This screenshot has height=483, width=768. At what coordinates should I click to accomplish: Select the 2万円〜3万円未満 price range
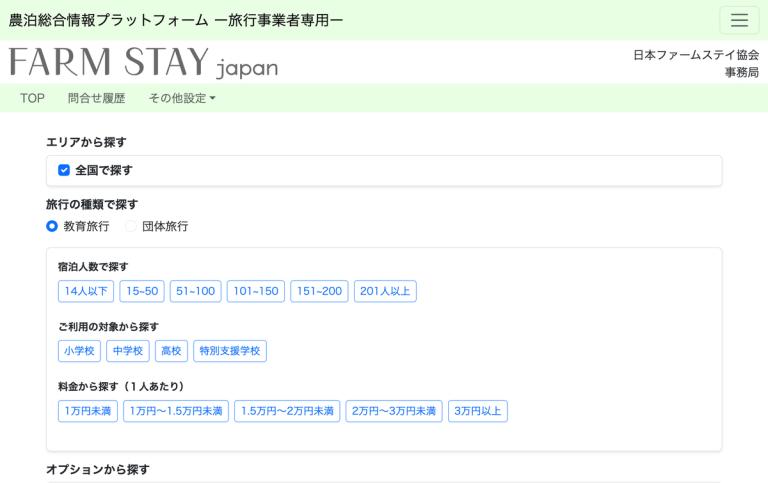coord(393,411)
